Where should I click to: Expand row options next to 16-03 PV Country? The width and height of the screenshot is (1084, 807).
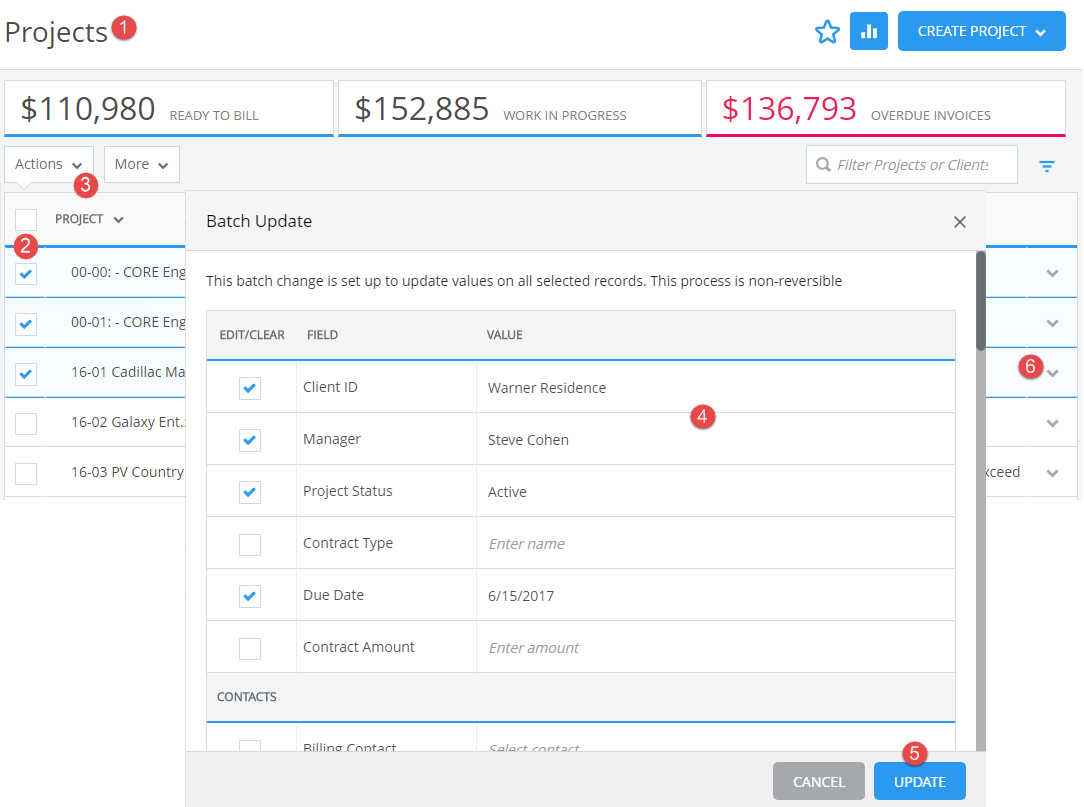coord(1051,472)
